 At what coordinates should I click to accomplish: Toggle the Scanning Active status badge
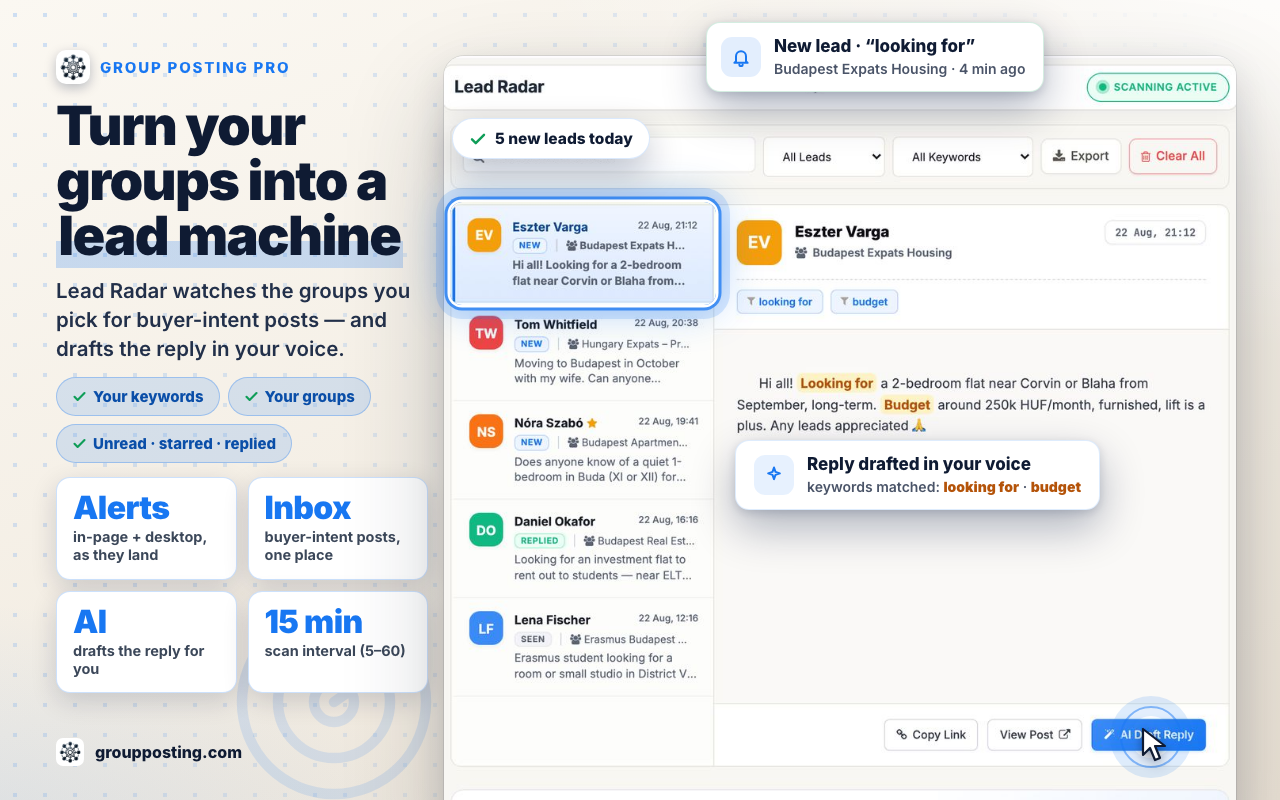(1158, 87)
